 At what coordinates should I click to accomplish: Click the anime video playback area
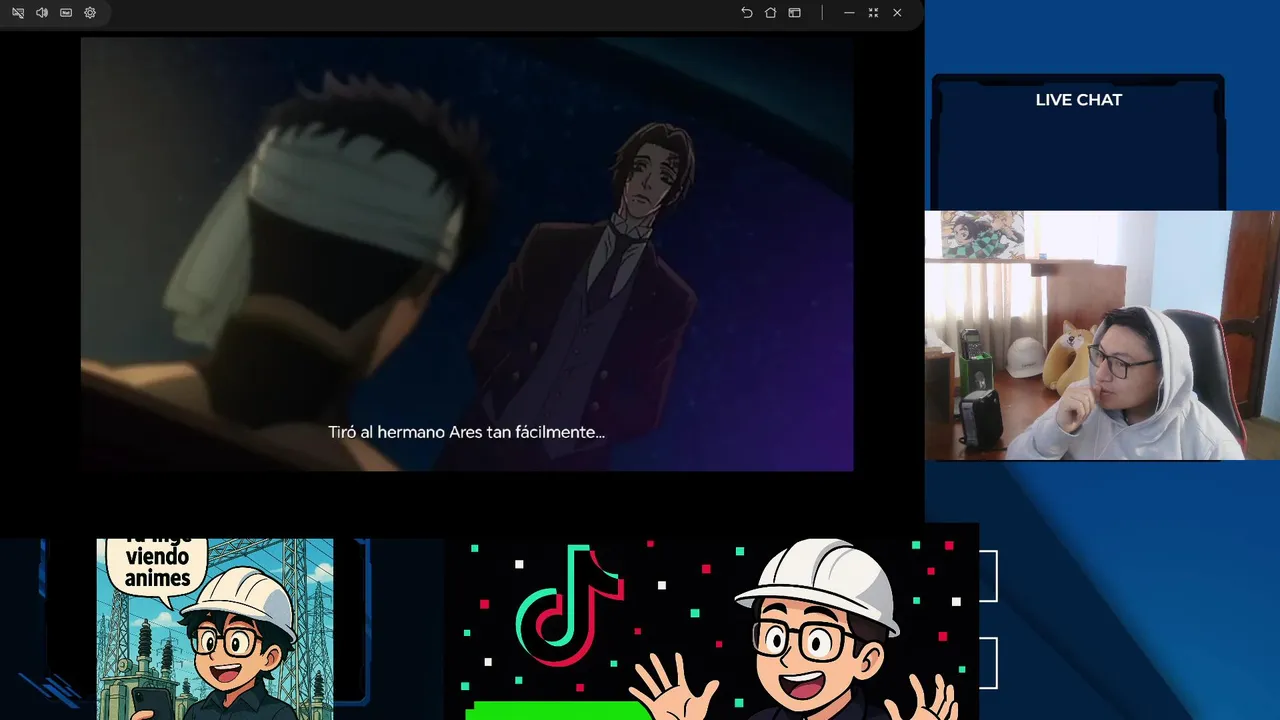pyautogui.click(x=467, y=254)
